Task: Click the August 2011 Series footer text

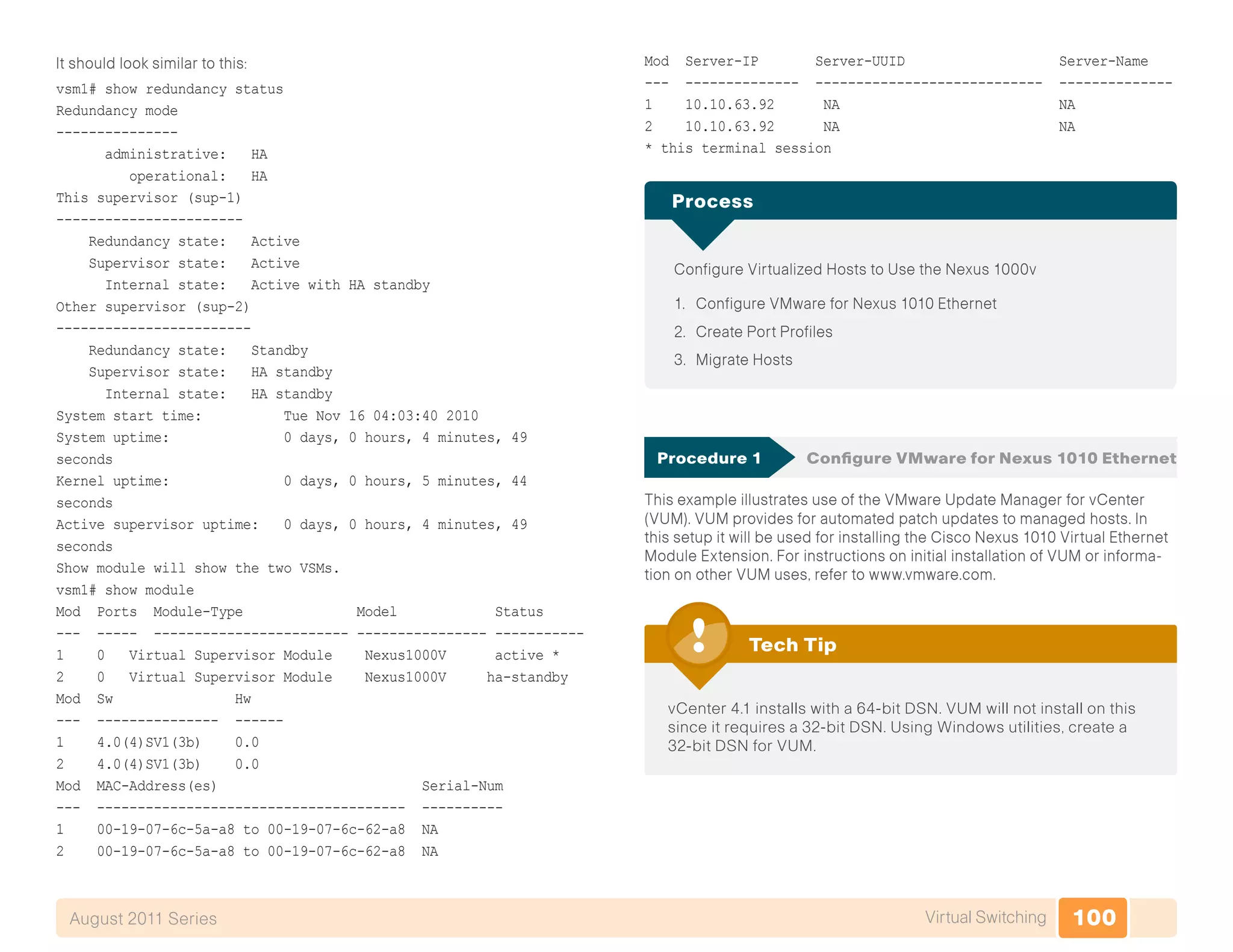Action: (x=143, y=918)
